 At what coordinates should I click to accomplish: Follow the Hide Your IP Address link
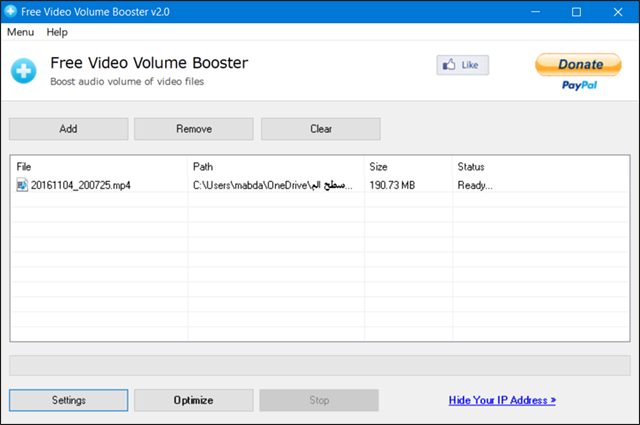(x=502, y=400)
